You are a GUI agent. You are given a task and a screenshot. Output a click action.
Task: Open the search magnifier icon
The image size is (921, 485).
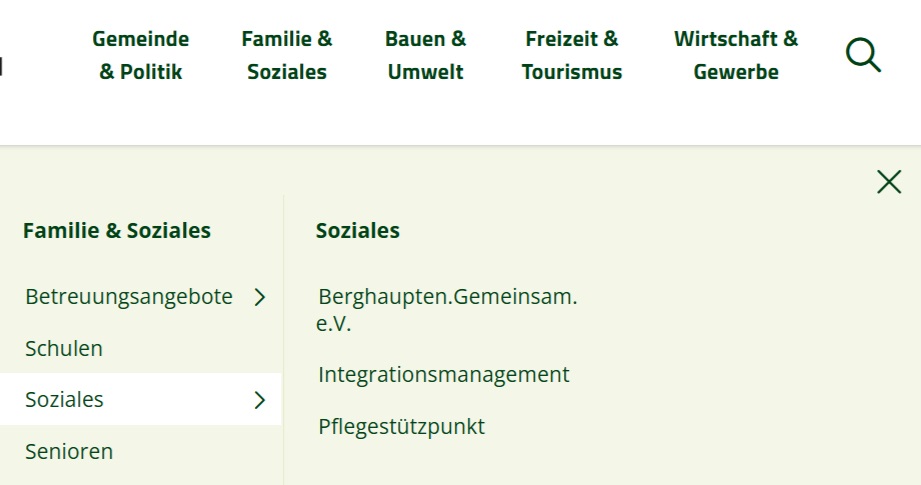863,55
